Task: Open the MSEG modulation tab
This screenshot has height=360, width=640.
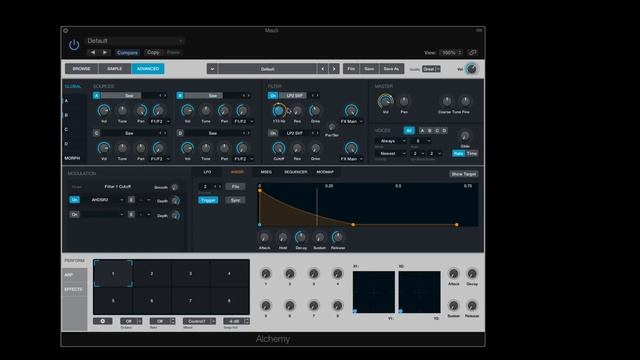Action: [x=266, y=172]
